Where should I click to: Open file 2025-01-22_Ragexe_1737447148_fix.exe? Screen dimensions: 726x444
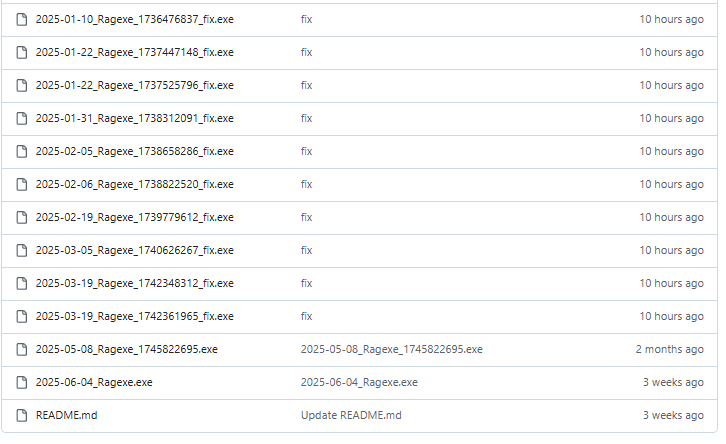(x=135, y=52)
